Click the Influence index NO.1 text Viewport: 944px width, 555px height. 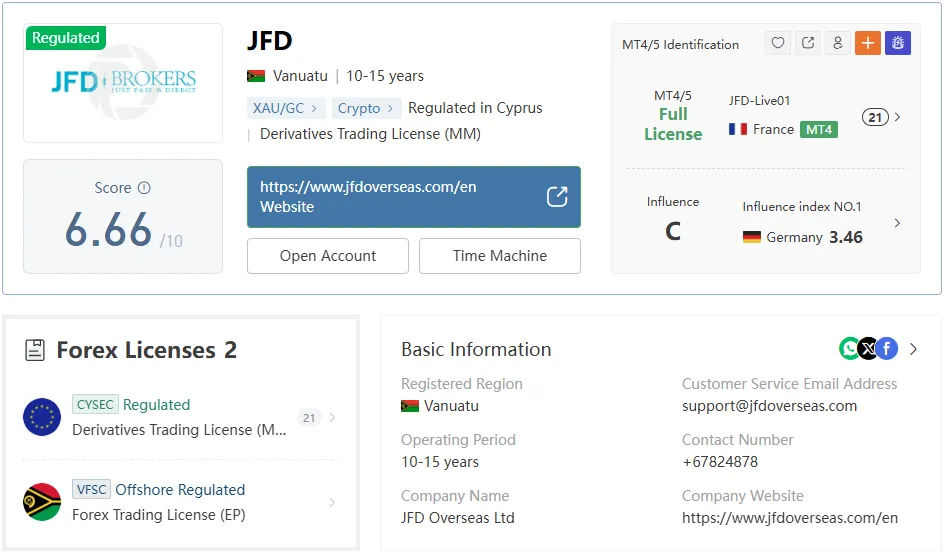click(802, 206)
